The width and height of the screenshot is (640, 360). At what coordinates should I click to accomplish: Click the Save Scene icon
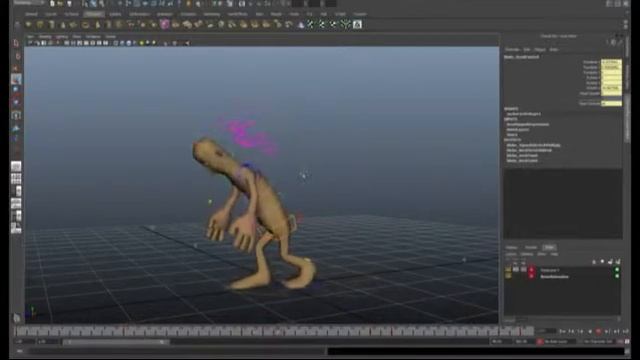coord(69,4)
